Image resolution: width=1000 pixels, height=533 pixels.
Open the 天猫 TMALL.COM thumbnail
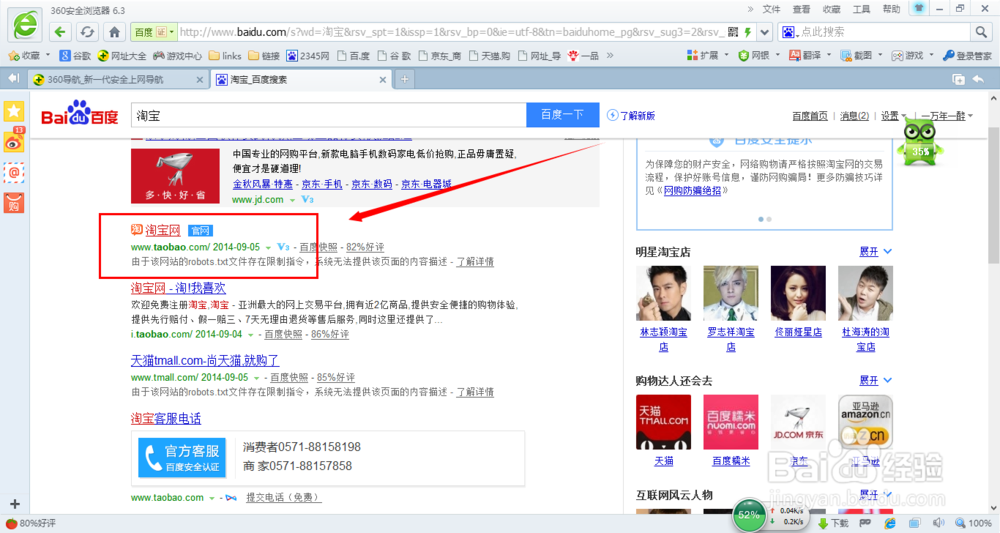tap(663, 422)
